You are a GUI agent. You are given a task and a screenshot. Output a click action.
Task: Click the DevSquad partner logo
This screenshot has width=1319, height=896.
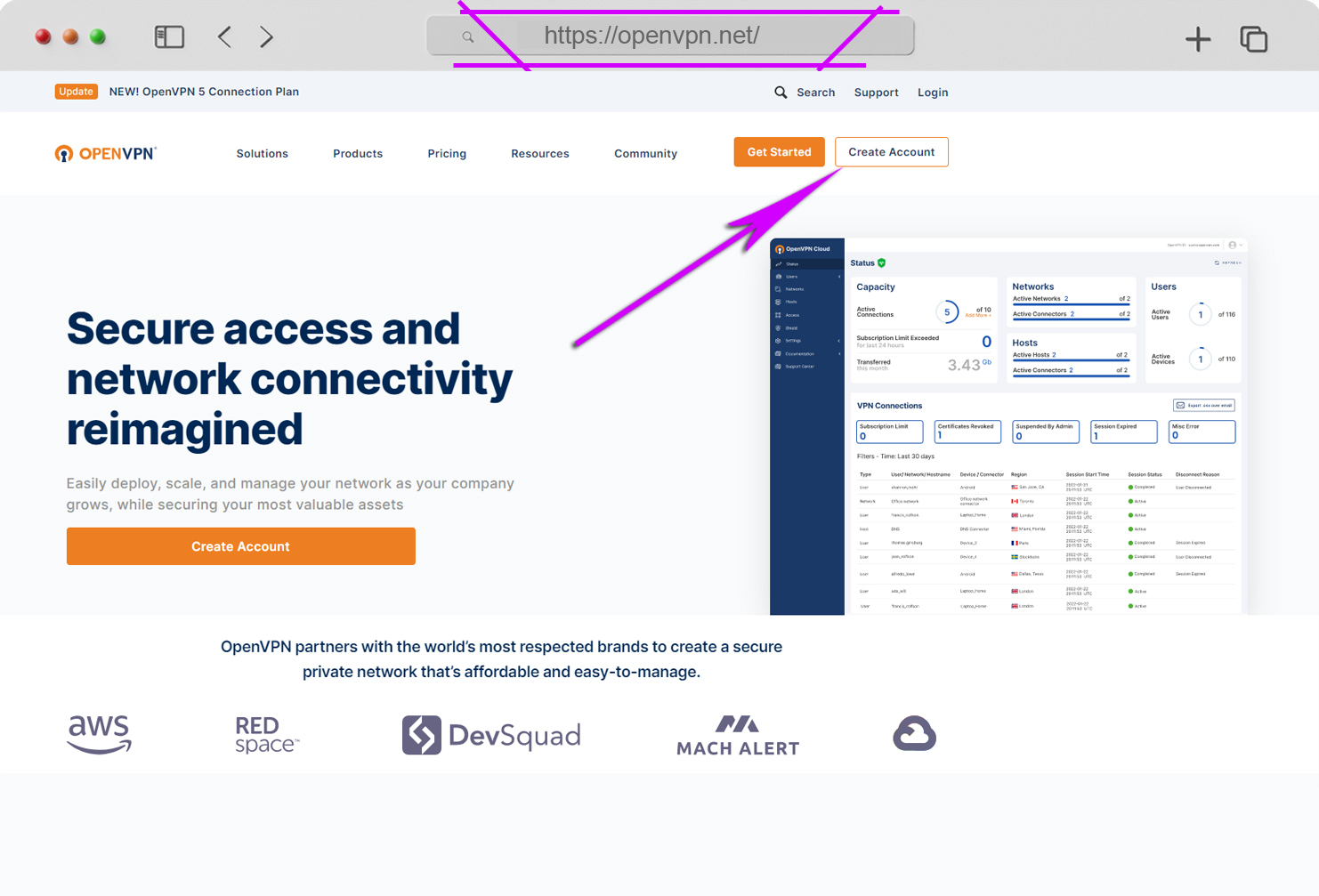[491, 735]
